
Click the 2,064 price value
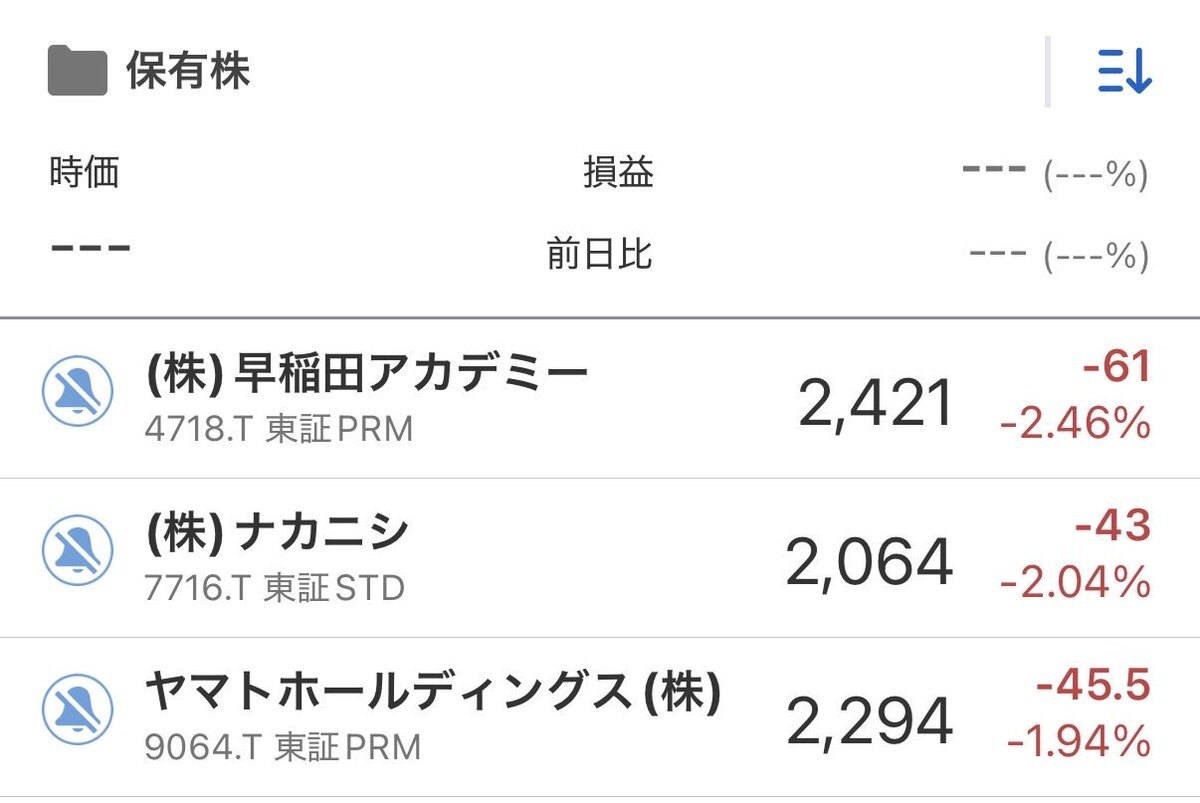point(869,562)
